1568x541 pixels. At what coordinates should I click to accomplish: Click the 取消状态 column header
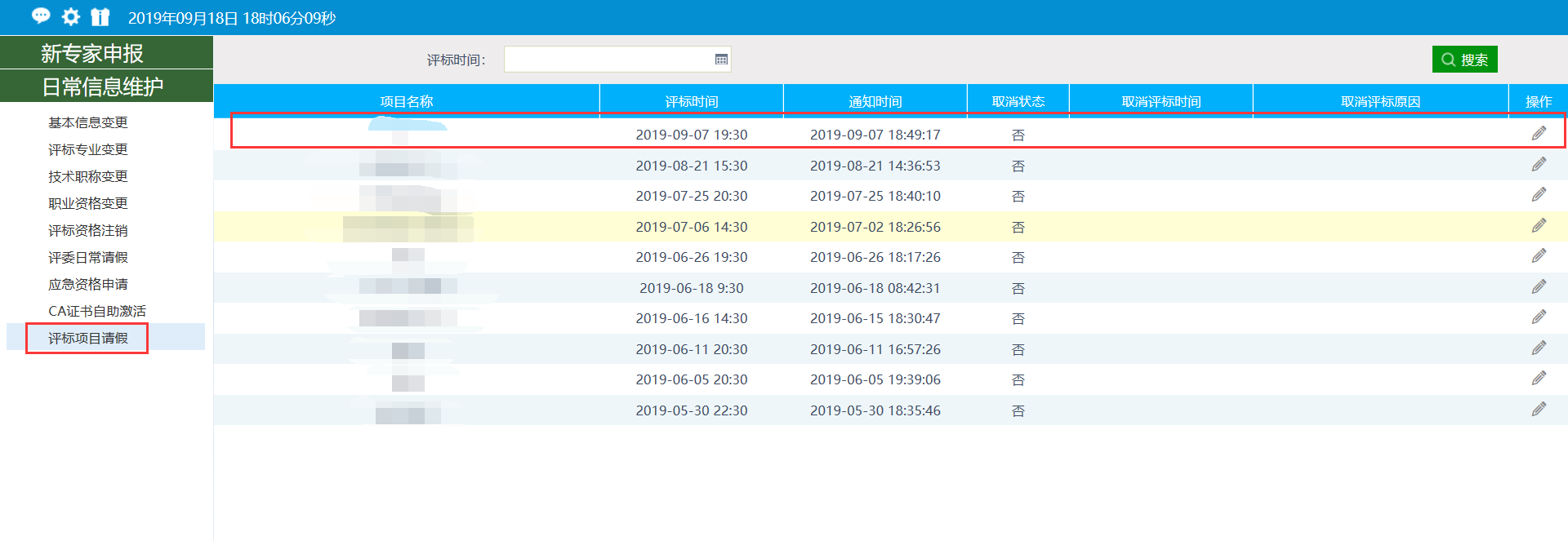point(1018,101)
